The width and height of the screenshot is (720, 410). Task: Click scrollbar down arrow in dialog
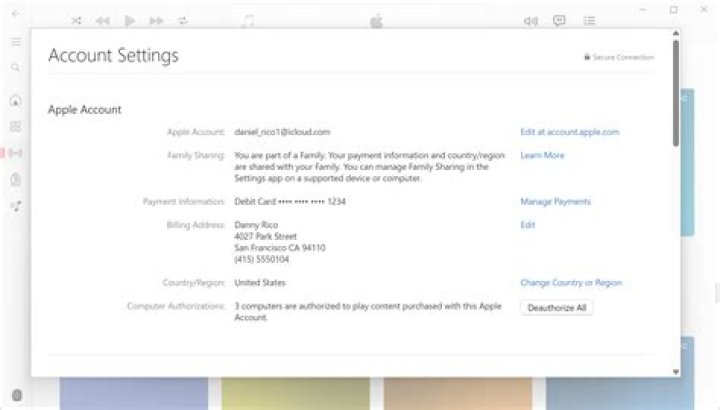point(675,372)
